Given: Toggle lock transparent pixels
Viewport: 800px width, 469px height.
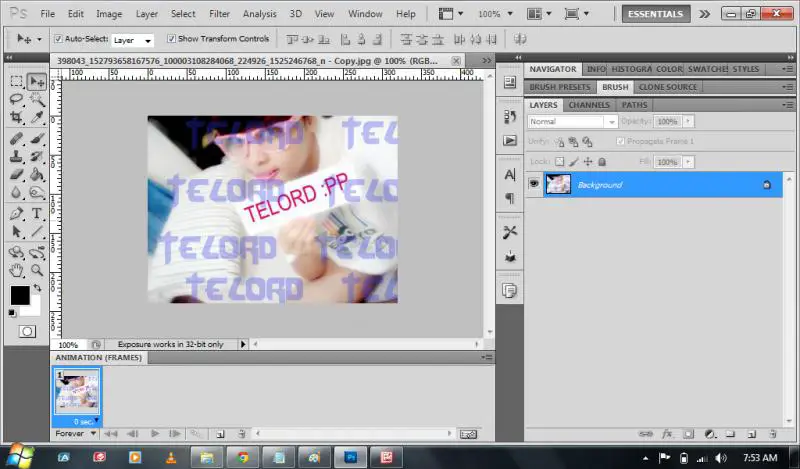Looking at the screenshot, I should [x=560, y=162].
